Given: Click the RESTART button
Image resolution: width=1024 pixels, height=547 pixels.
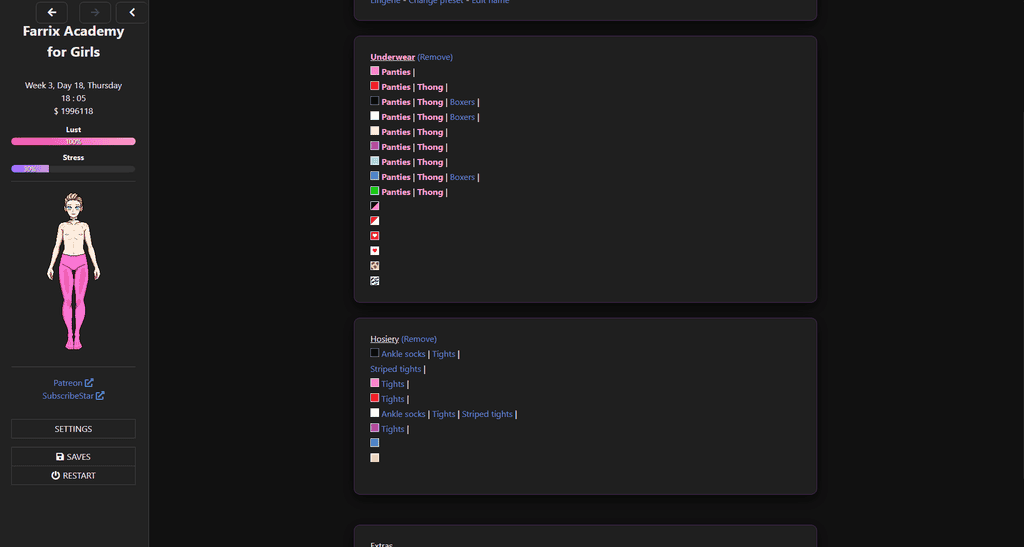Looking at the screenshot, I should tap(73, 475).
